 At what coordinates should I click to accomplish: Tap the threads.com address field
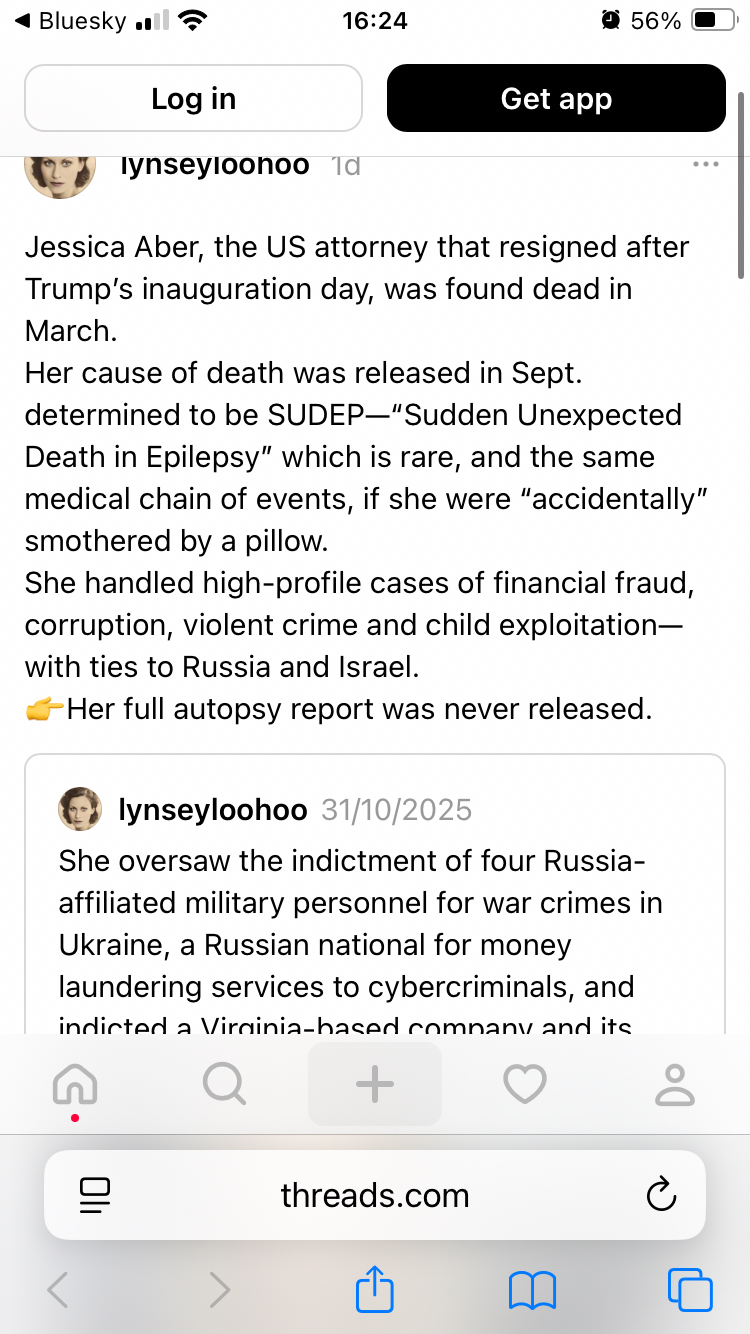tap(375, 1195)
